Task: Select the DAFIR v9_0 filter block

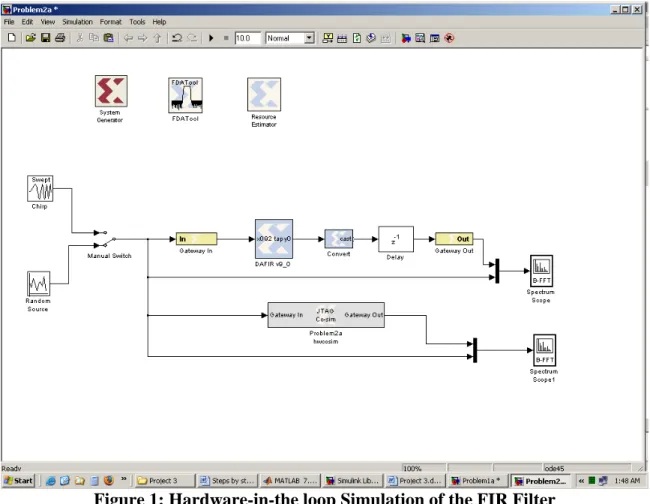Action: tap(274, 239)
